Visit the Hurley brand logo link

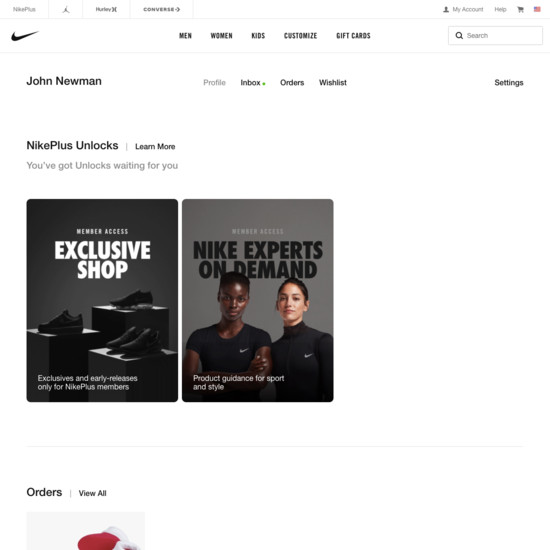[106, 9]
